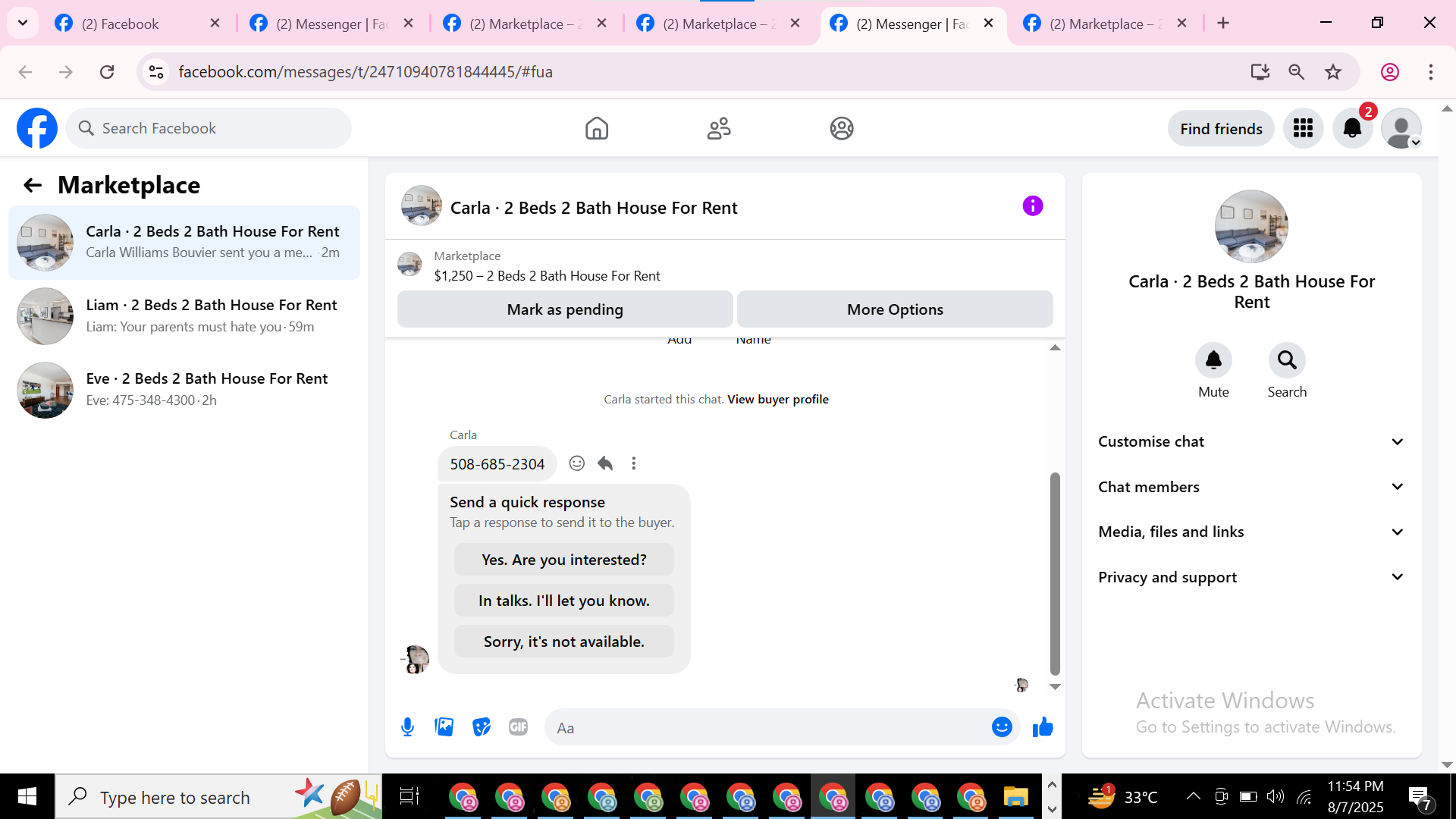Open View buyer profile link

(x=777, y=400)
